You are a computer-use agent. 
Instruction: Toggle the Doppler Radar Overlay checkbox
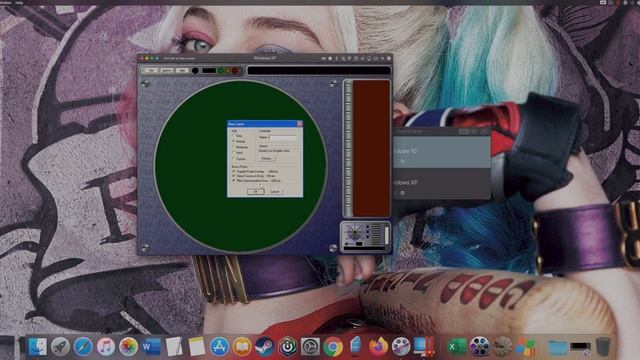click(x=234, y=171)
